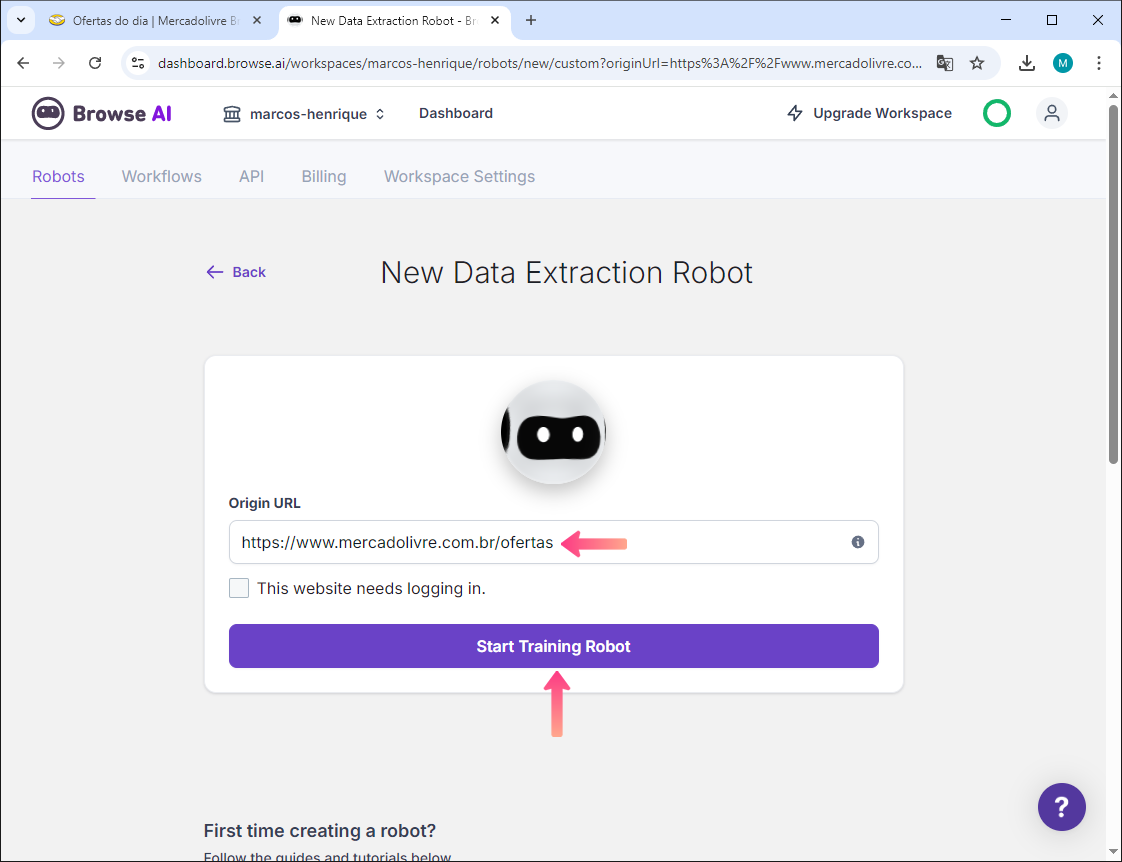Click the 'New Data Extraction Robot' heading
This screenshot has height=862, width=1122.
(x=567, y=273)
